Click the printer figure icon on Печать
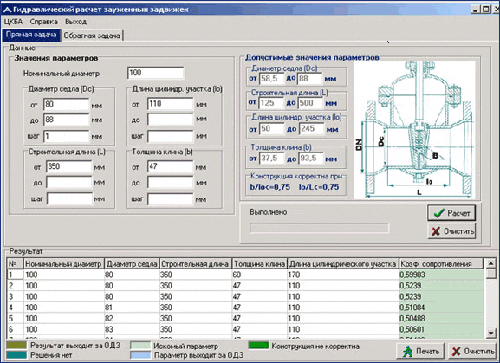This screenshot has height=363, width=500. (407, 352)
